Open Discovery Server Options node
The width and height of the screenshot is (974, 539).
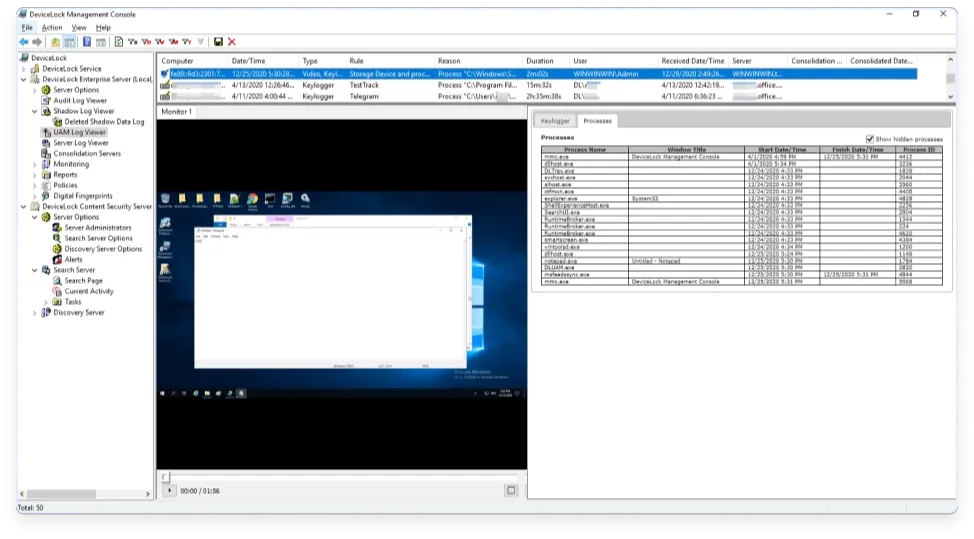click(x=103, y=248)
